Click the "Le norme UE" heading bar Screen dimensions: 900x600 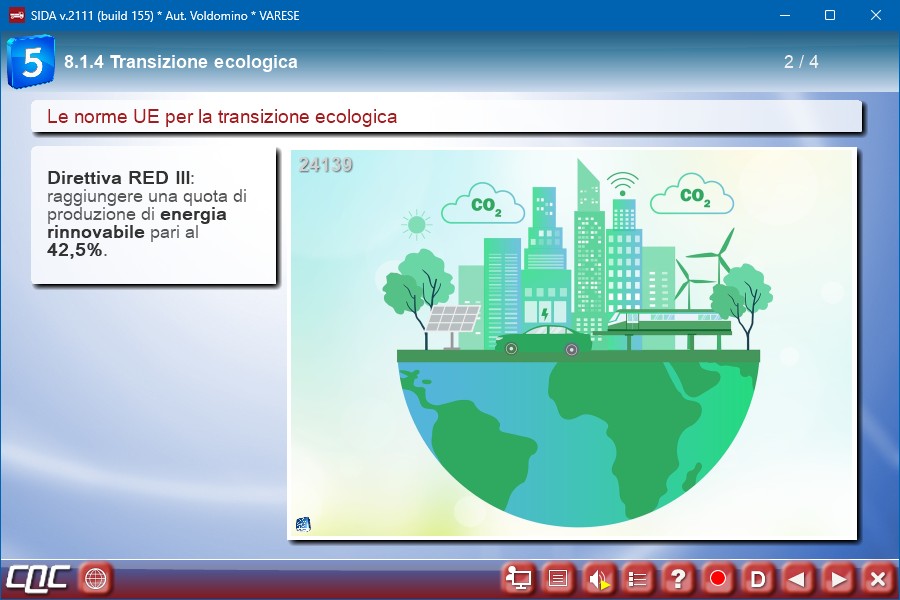[x=446, y=117]
